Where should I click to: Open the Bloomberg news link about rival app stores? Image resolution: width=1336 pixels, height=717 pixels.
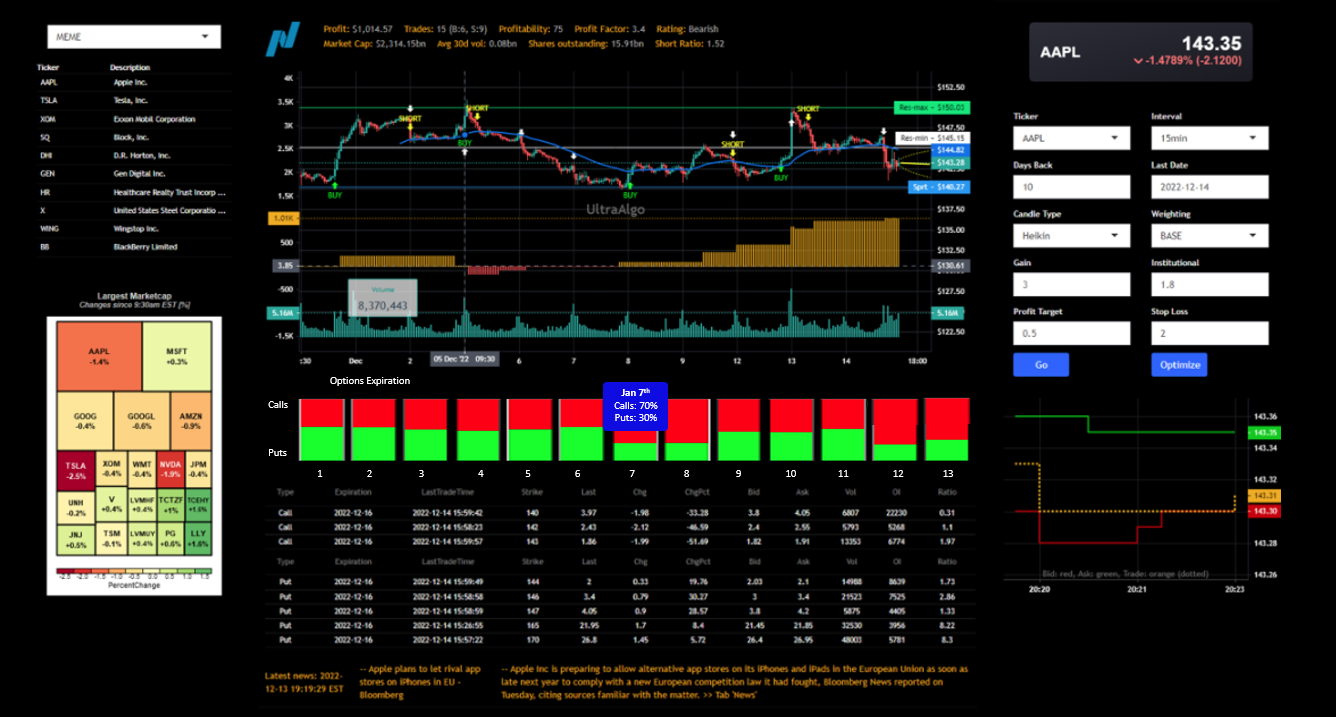(420, 681)
